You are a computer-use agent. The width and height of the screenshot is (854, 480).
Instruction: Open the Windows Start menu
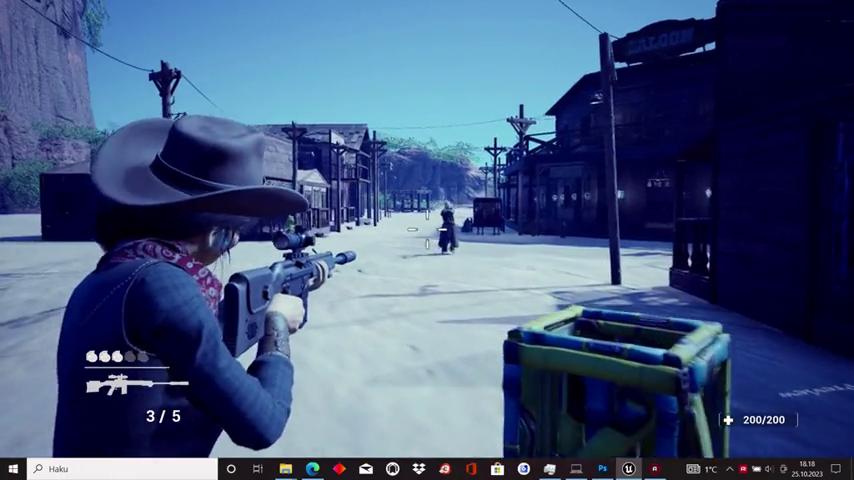click(13, 469)
